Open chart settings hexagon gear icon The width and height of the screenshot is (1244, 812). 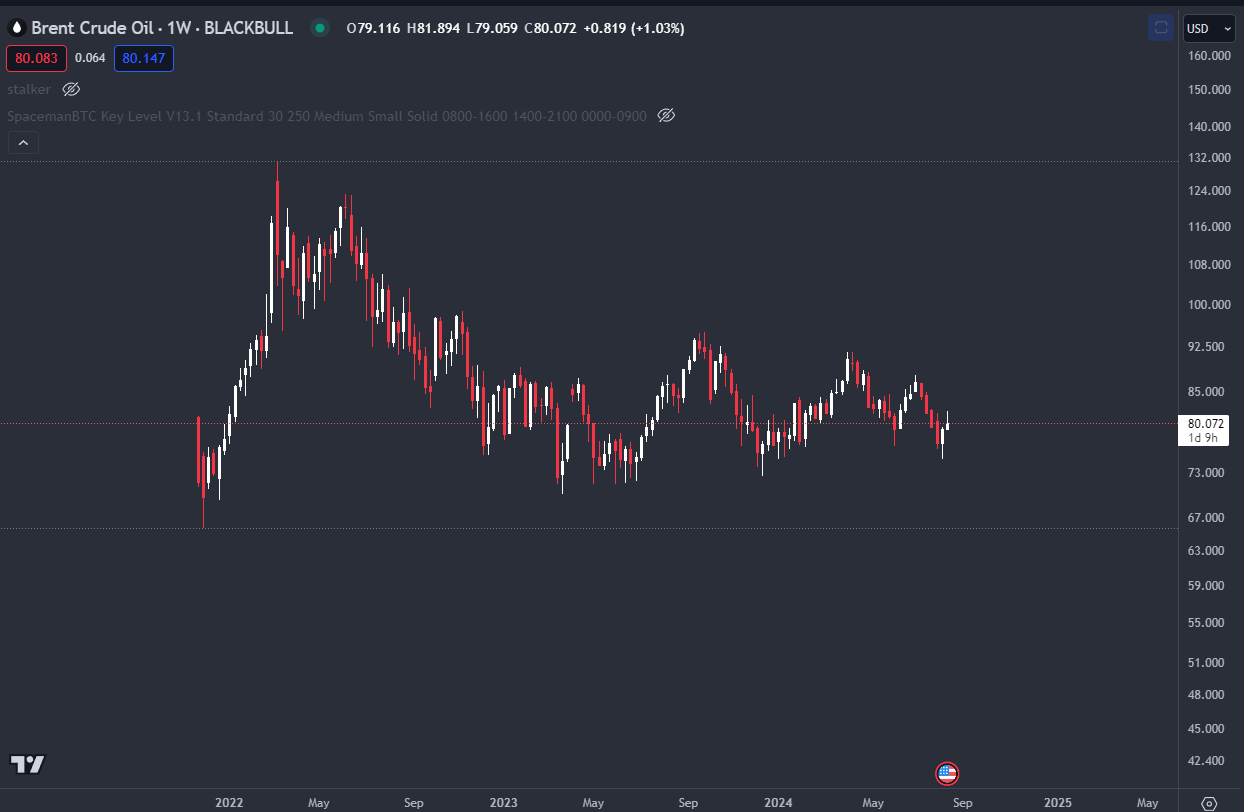(x=1208, y=802)
